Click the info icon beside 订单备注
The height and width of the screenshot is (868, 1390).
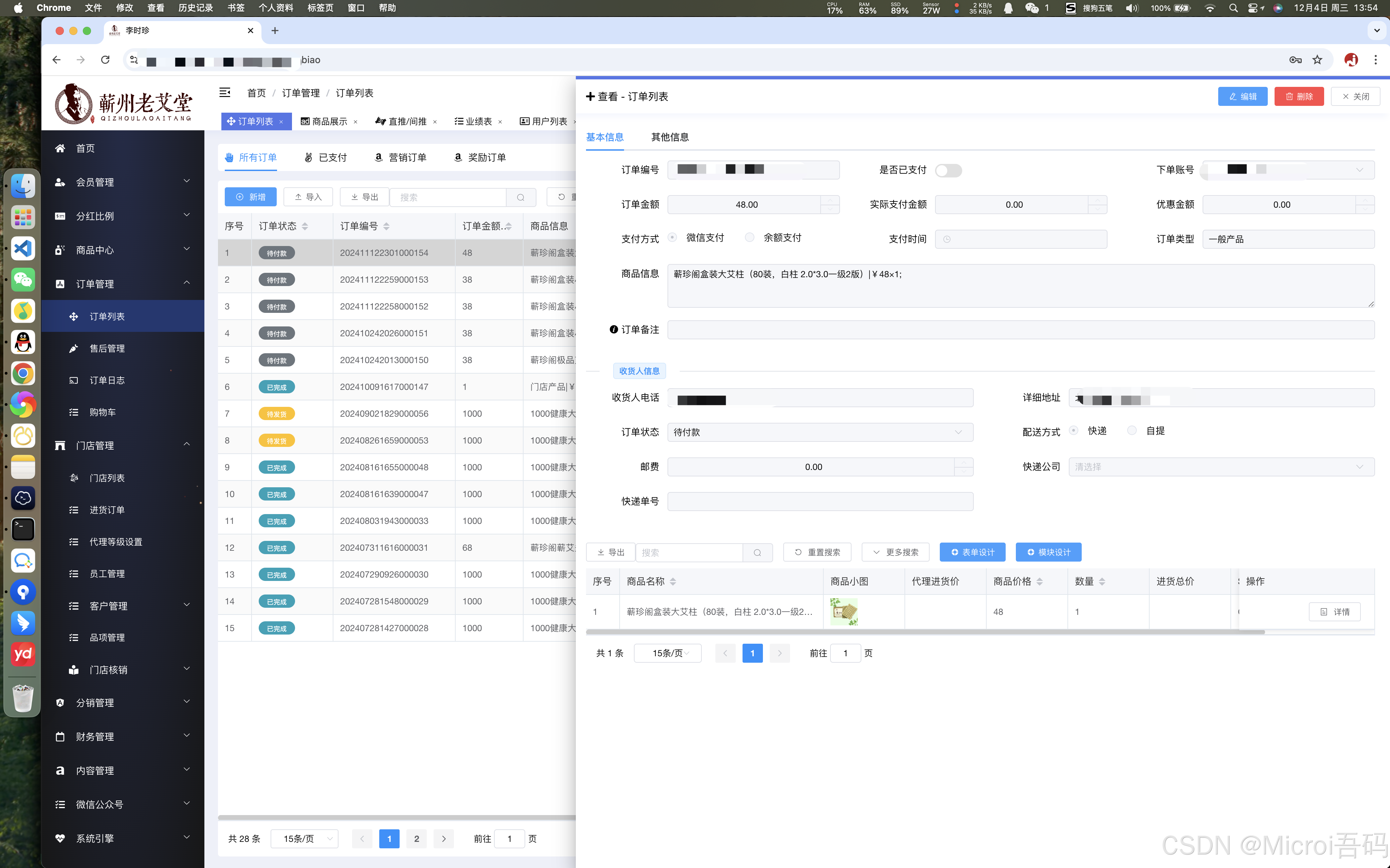(614, 329)
